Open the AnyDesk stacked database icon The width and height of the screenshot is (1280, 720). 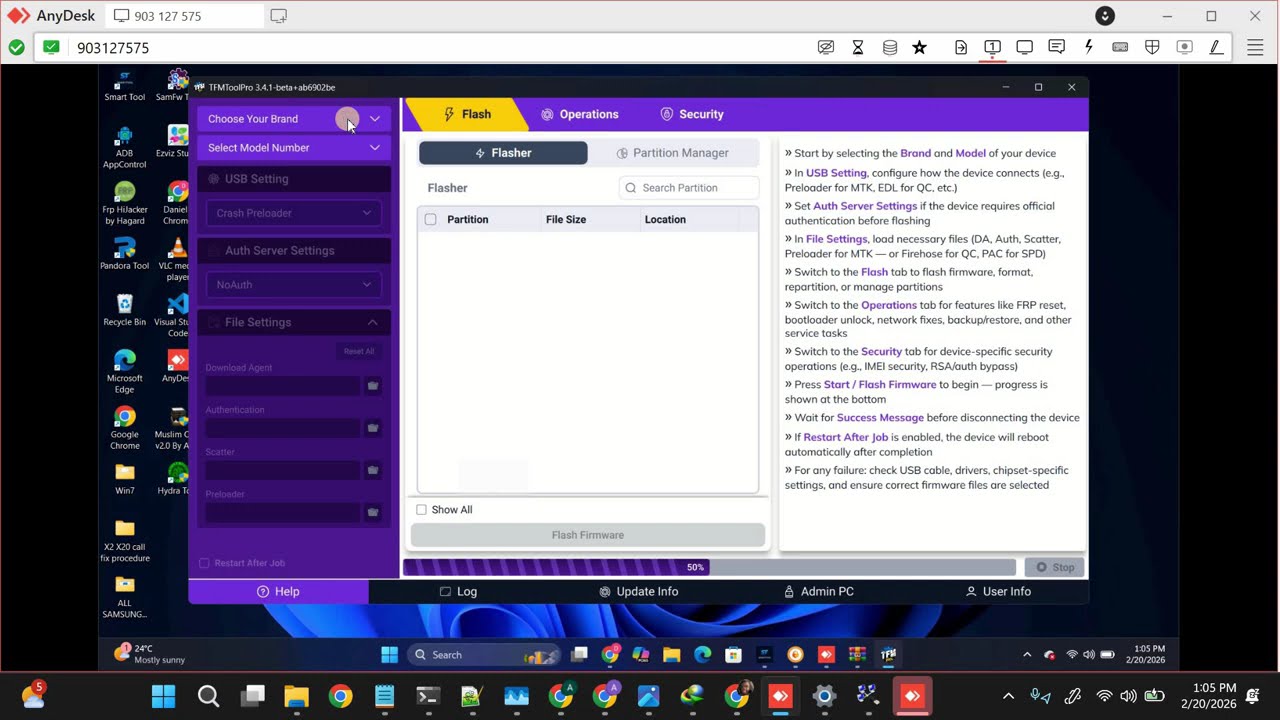(889, 47)
